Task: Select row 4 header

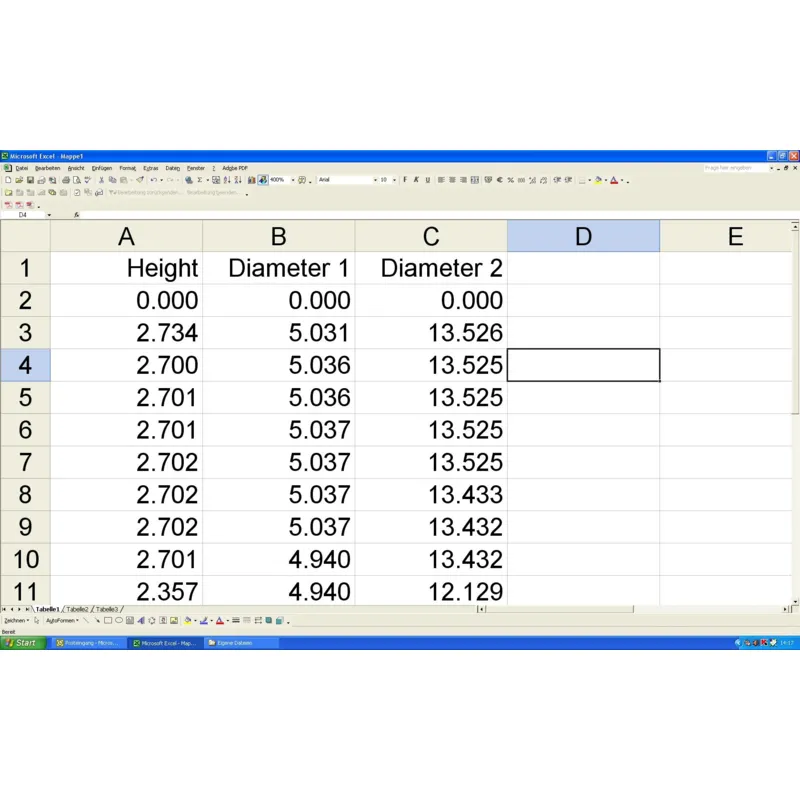Action: (25, 365)
